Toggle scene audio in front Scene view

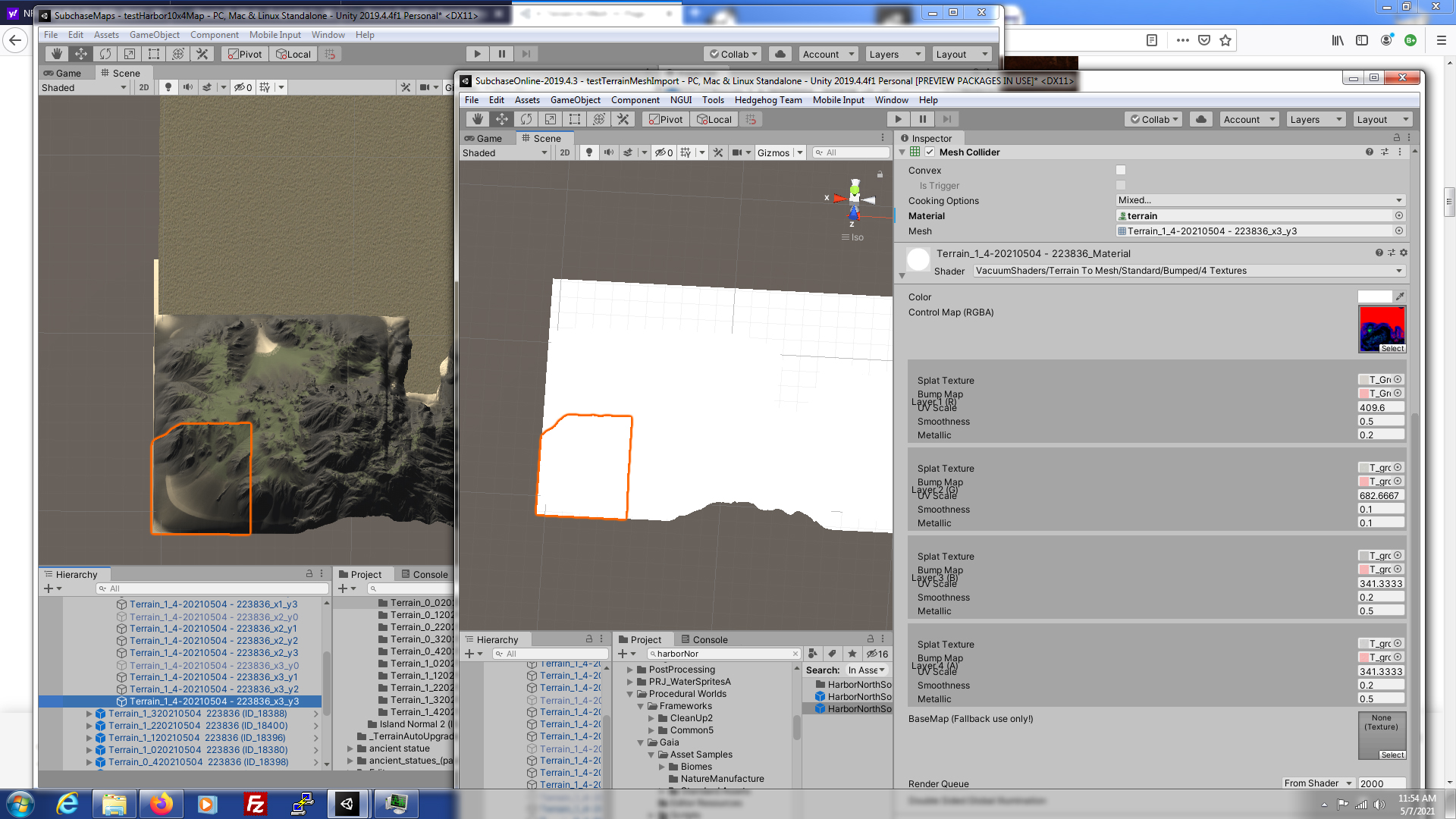(608, 152)
